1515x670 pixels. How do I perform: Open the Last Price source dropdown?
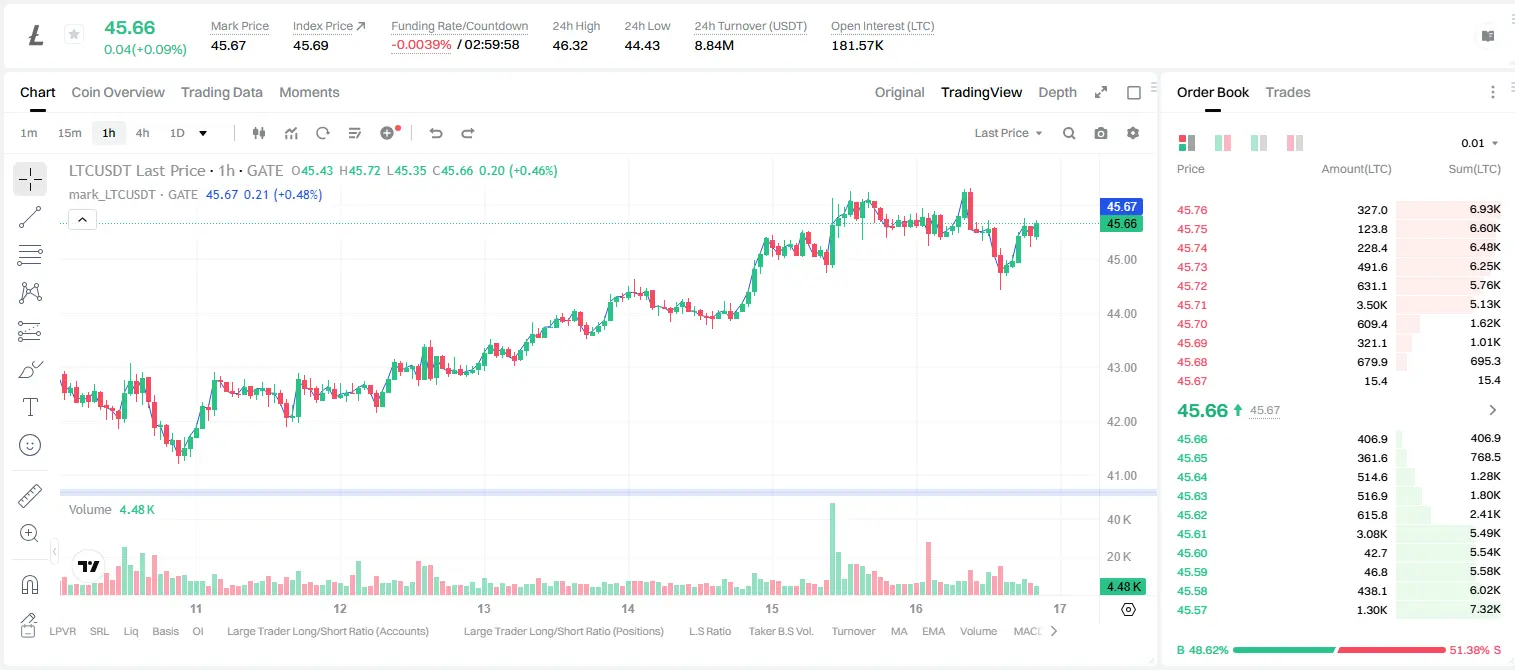[x=1008, y=133]
